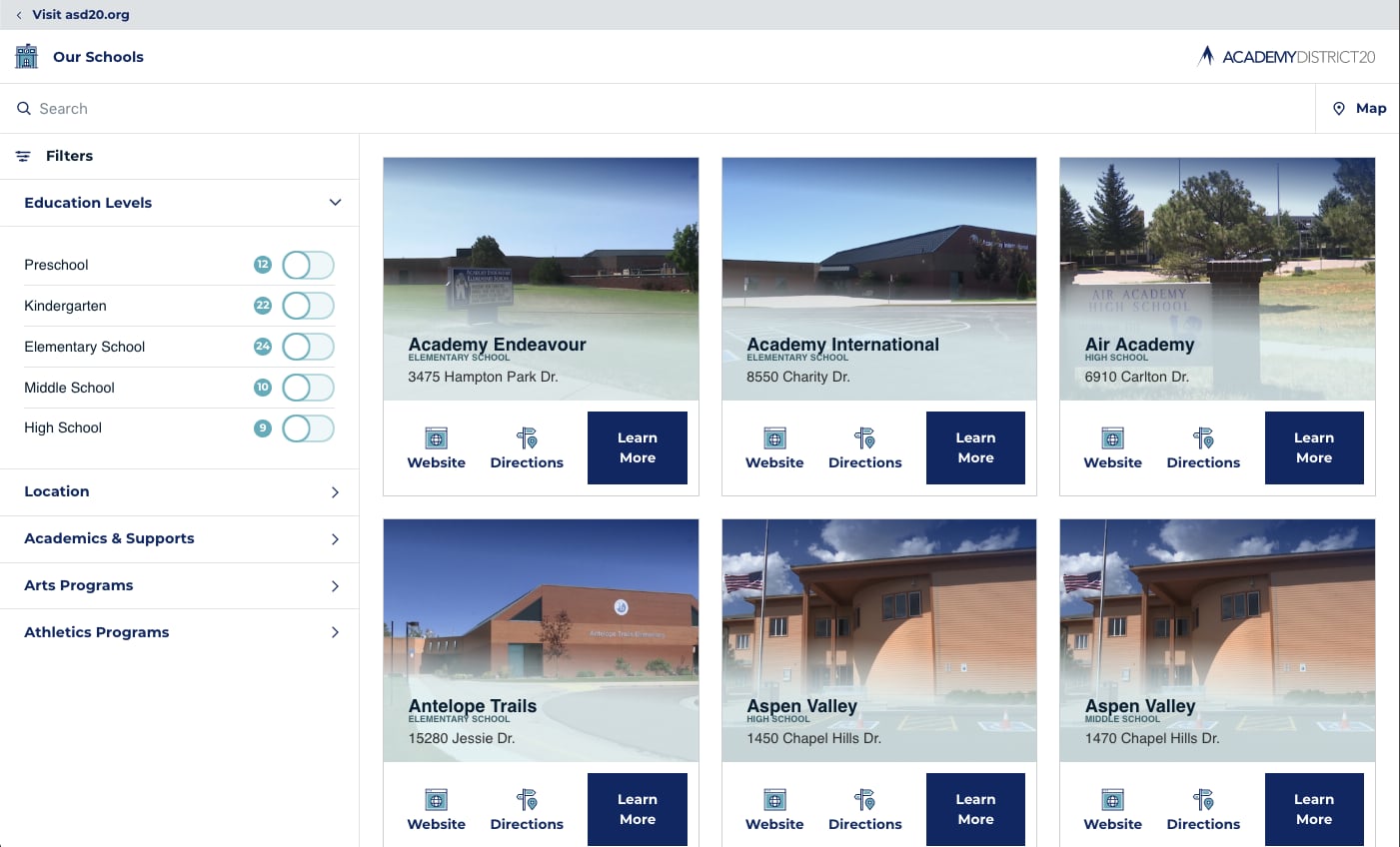Click the Map pin icon
This screenshot has height=847, width=1400.
pyautogui.click(x=1339, y=108)
